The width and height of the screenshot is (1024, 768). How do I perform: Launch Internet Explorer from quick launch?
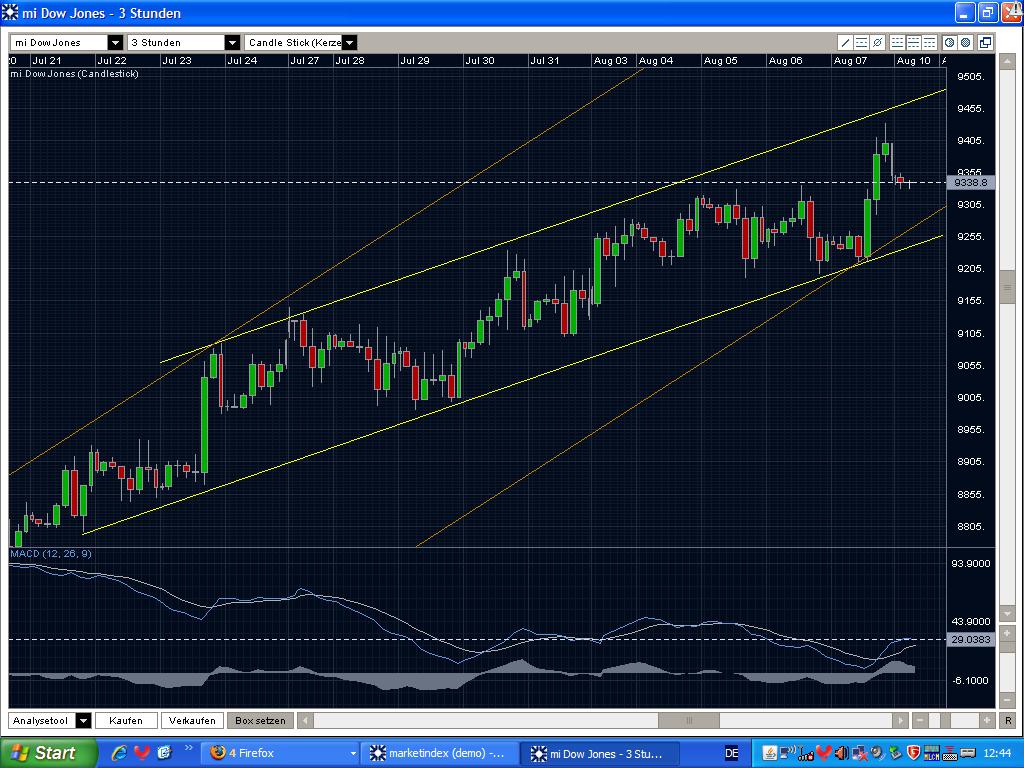[120, 753]
